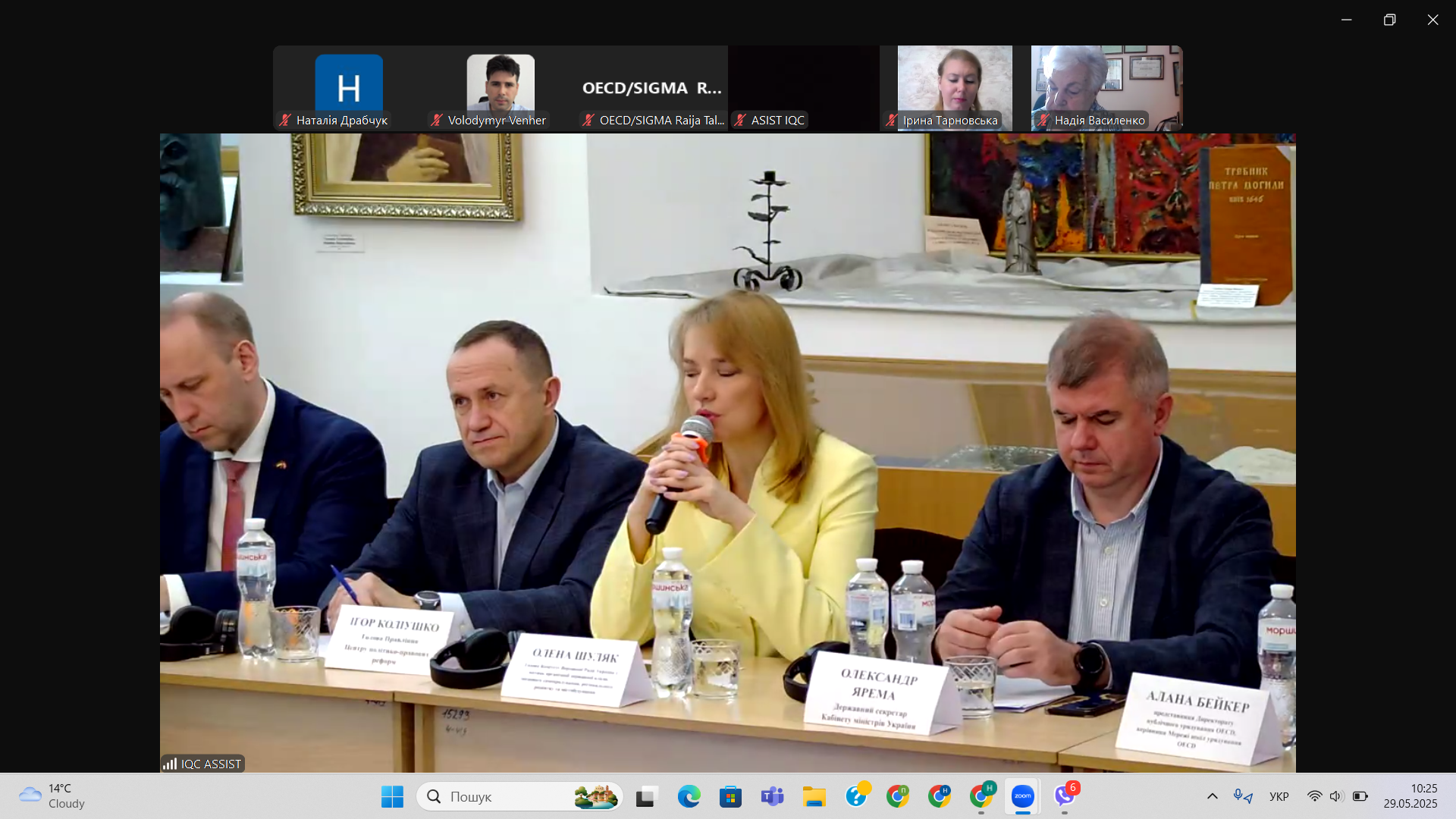Open clock and date calendar flyout
Viewport: 1456px width, 819px height.
(1410, 796)
